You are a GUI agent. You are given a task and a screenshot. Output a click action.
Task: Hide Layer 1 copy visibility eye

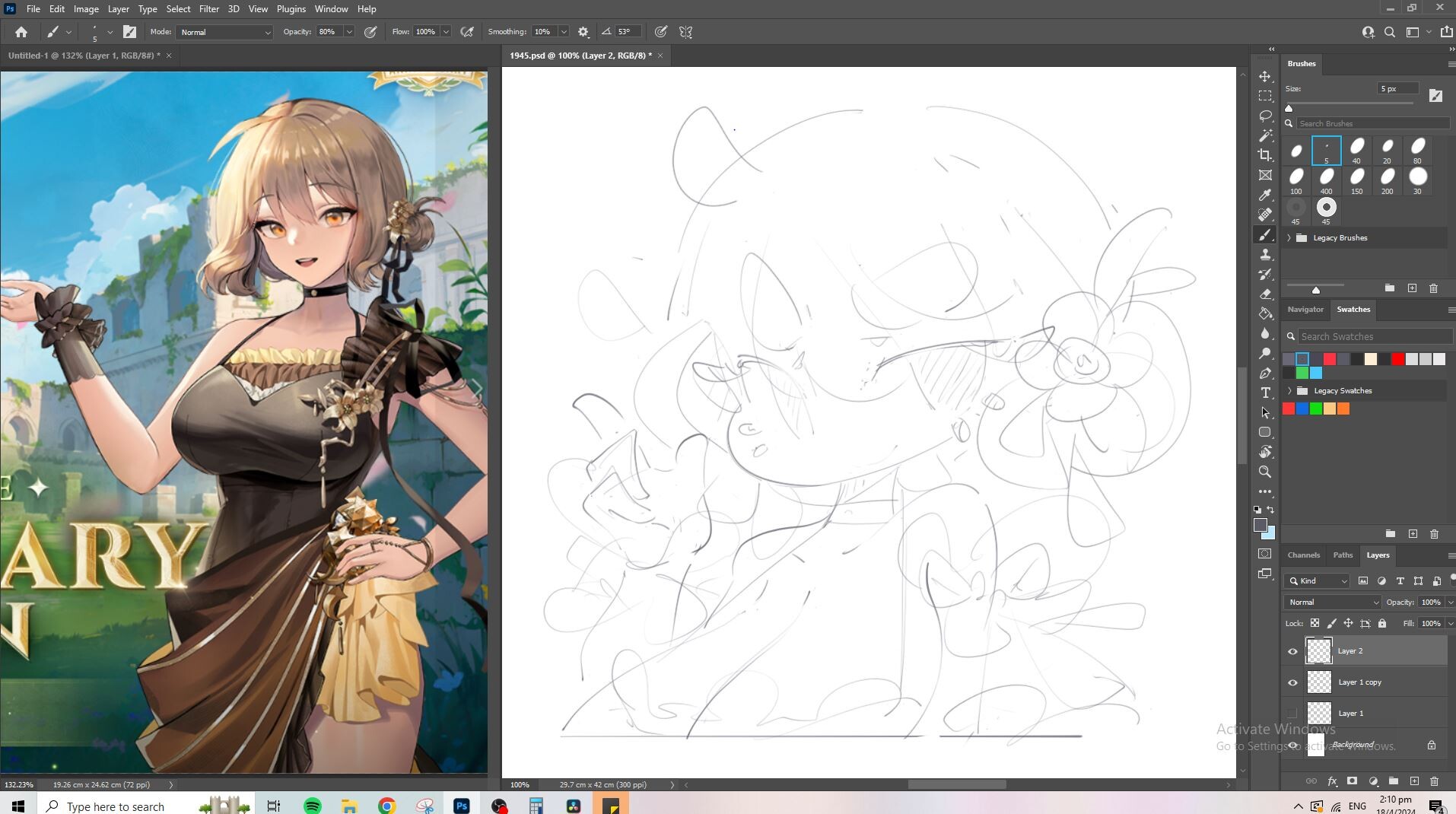point(1292,682)
